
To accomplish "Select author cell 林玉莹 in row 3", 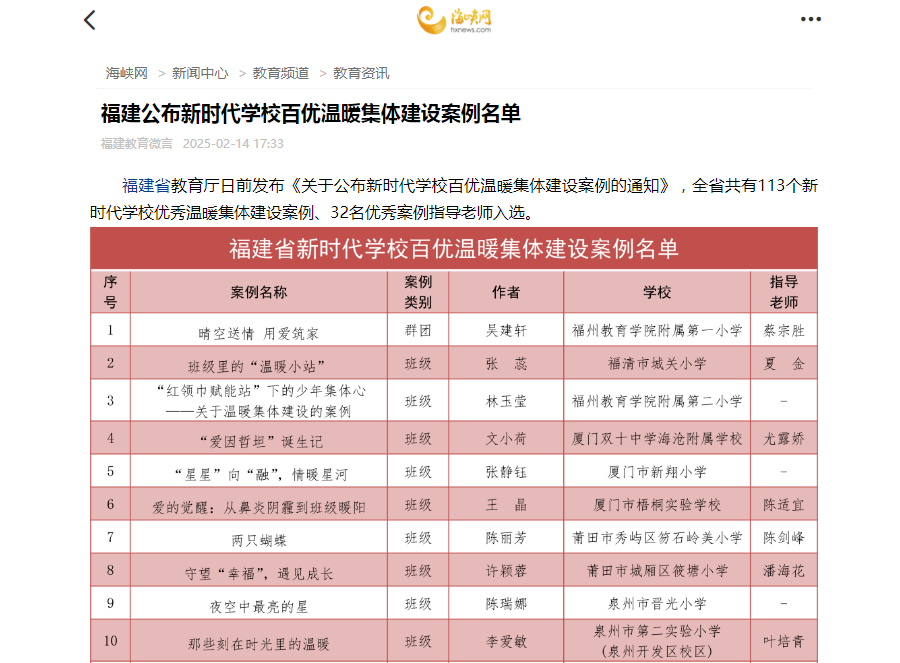I will [506, 401].
